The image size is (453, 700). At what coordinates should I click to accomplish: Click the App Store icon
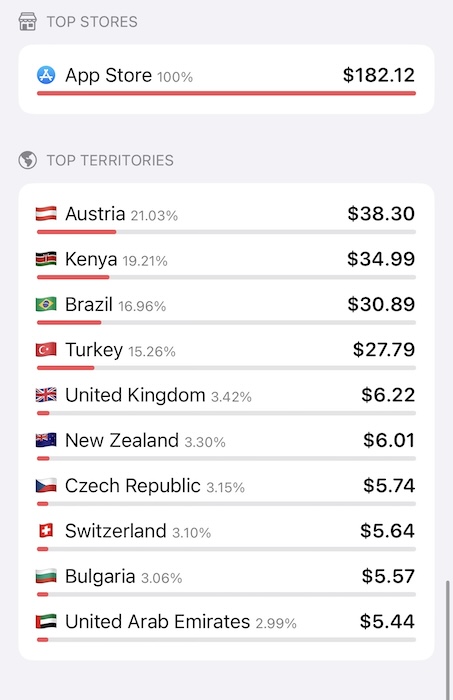pos(46,75)
